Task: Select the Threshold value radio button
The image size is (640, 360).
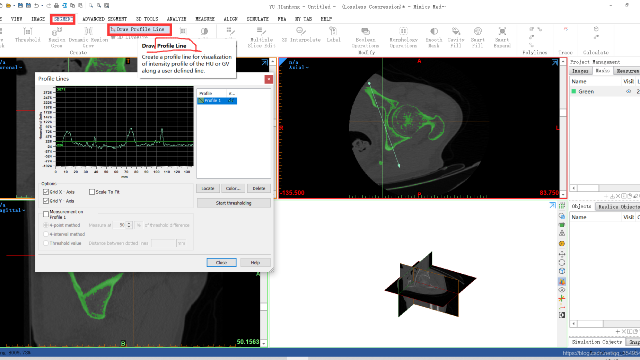Action: (46, 243)
